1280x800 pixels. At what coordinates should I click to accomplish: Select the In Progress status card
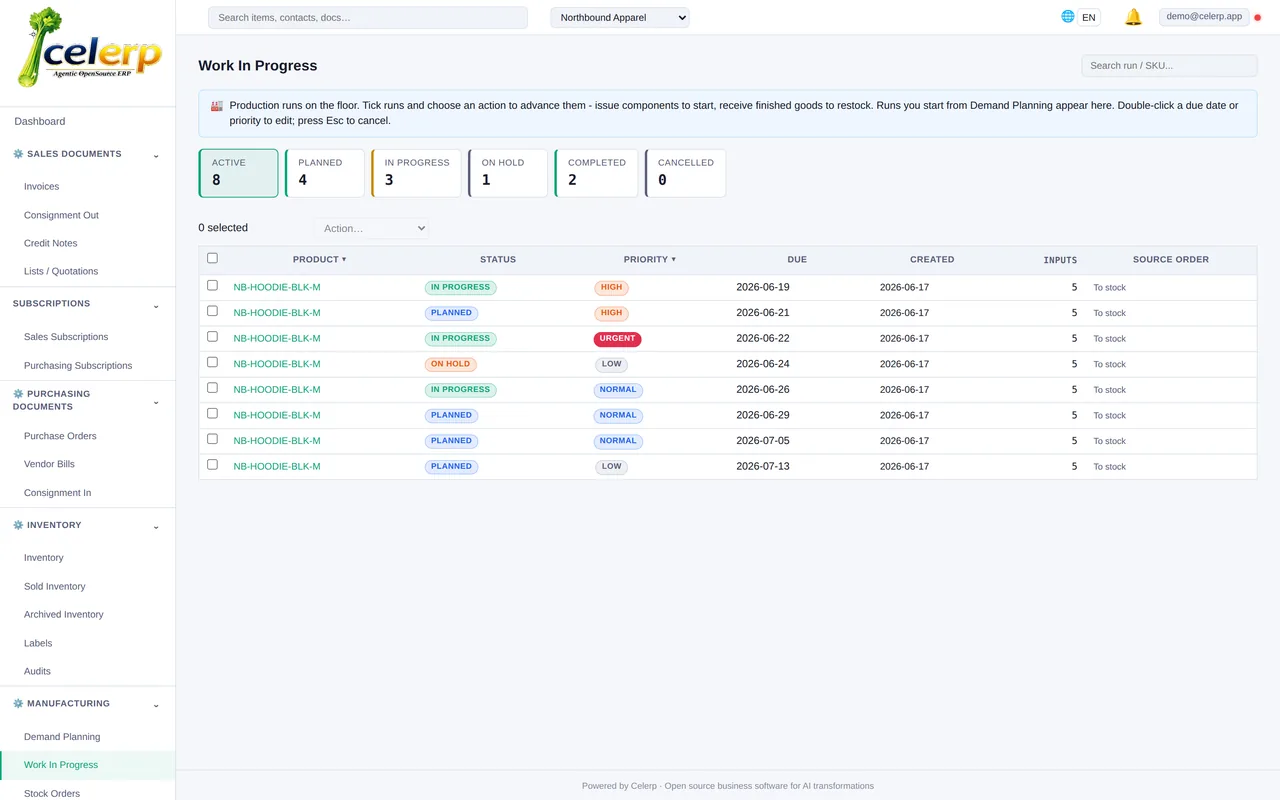(416, 173)
